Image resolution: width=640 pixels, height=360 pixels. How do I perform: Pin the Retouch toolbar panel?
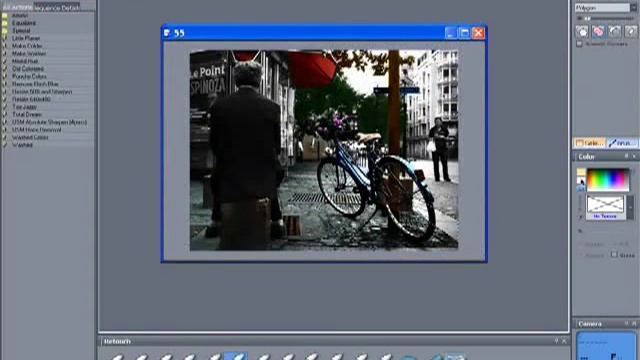coord(556,341)
